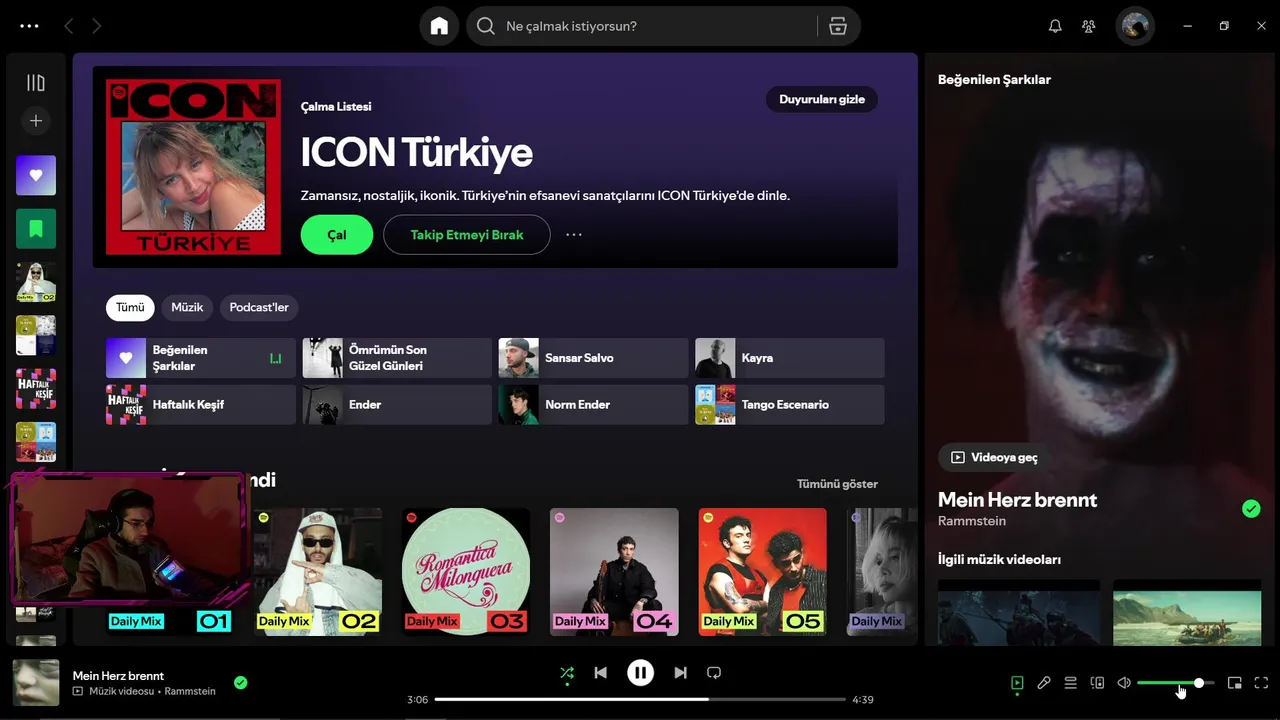Open friend activity icon
This screenshot has height=720, width=1280.
tap(1089, 26)
